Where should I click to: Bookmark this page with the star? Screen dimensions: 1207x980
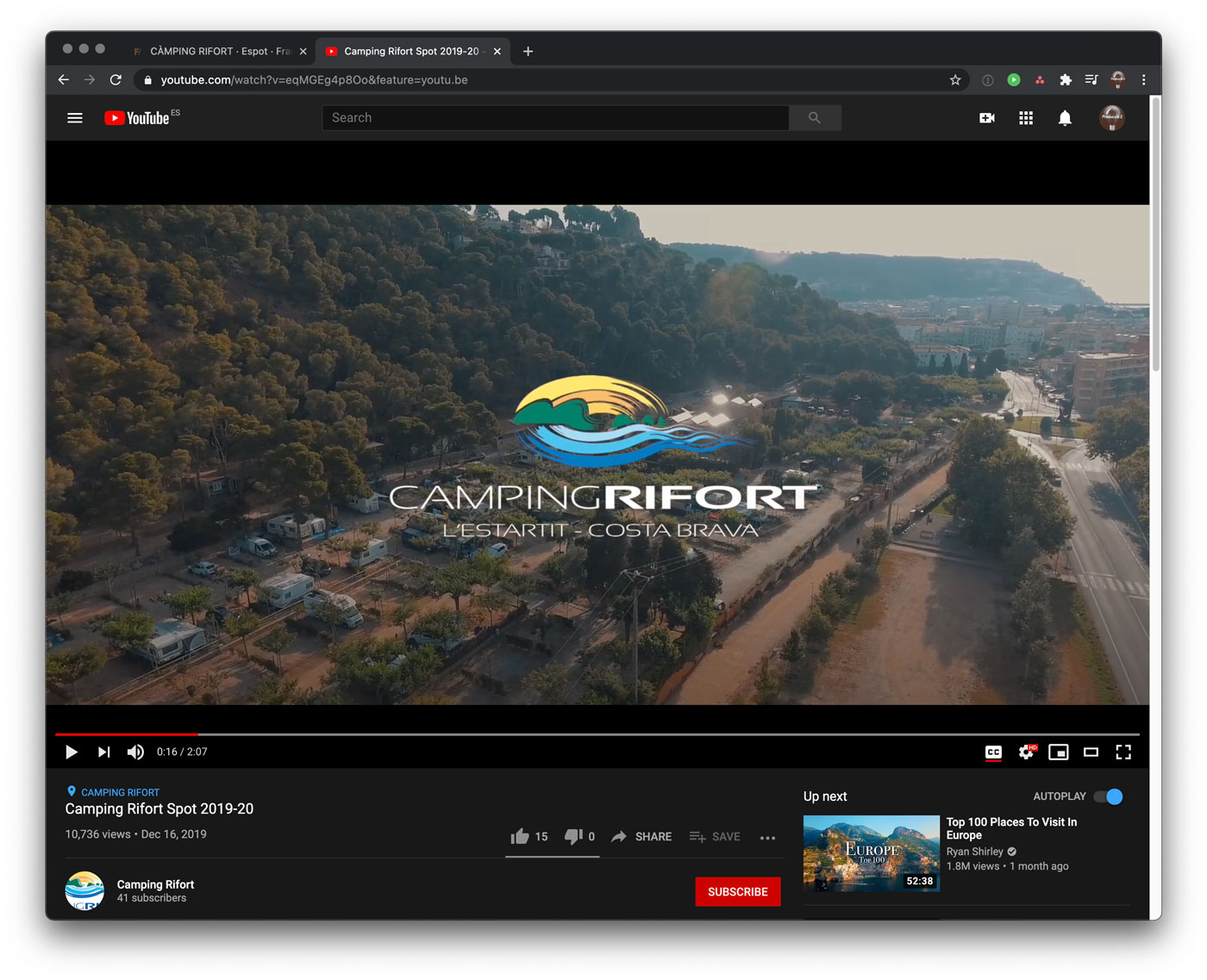coord(955,80)
